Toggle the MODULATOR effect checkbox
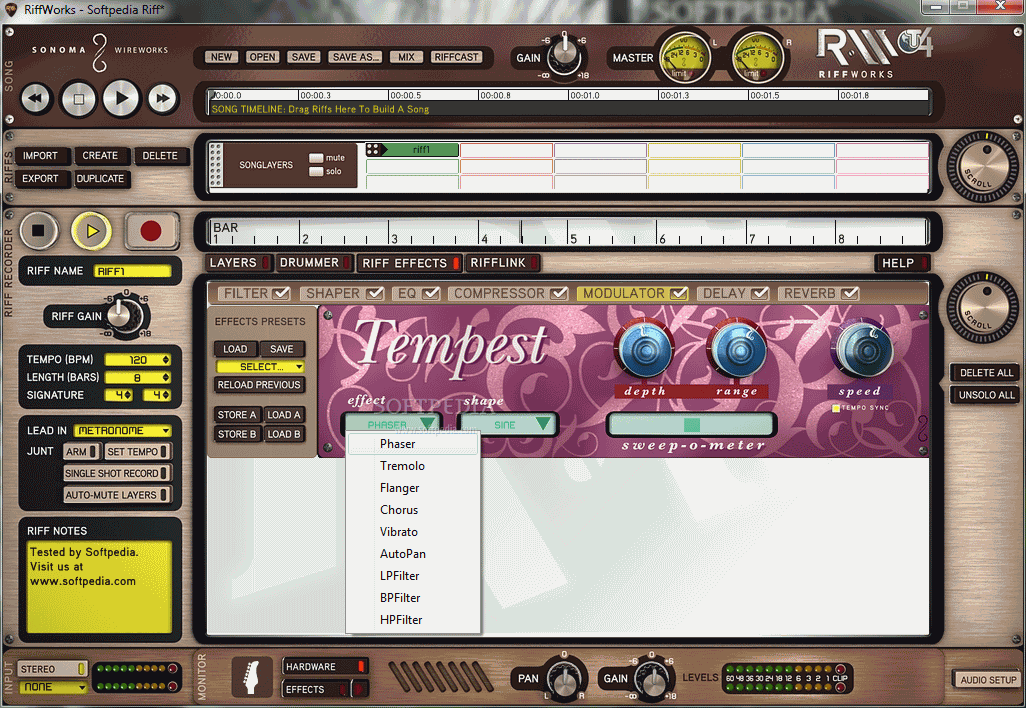 pyautogui.click(x=679, y=293)
